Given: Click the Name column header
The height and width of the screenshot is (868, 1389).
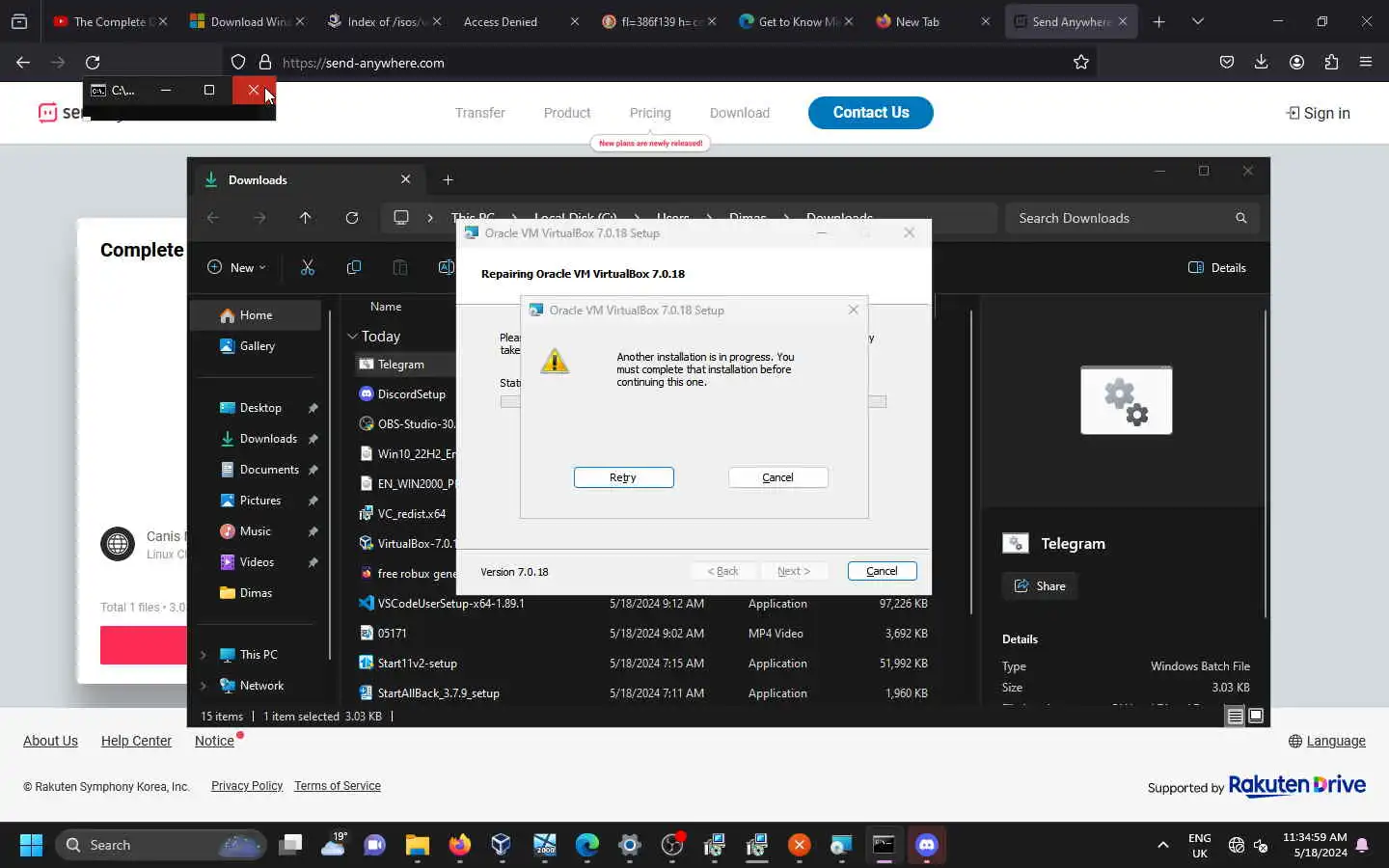Looking at the screenshot, I should 386,307.
